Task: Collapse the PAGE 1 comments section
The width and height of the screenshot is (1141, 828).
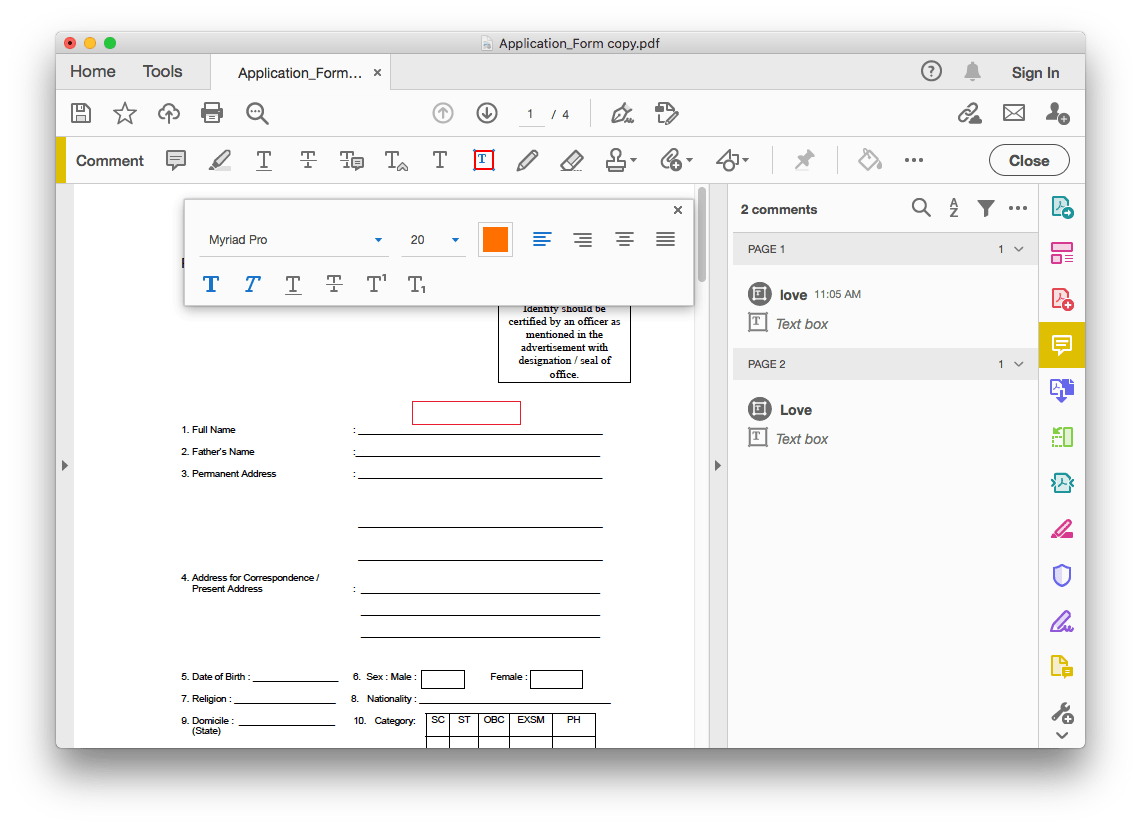Action: click(x=1019, y=249)
